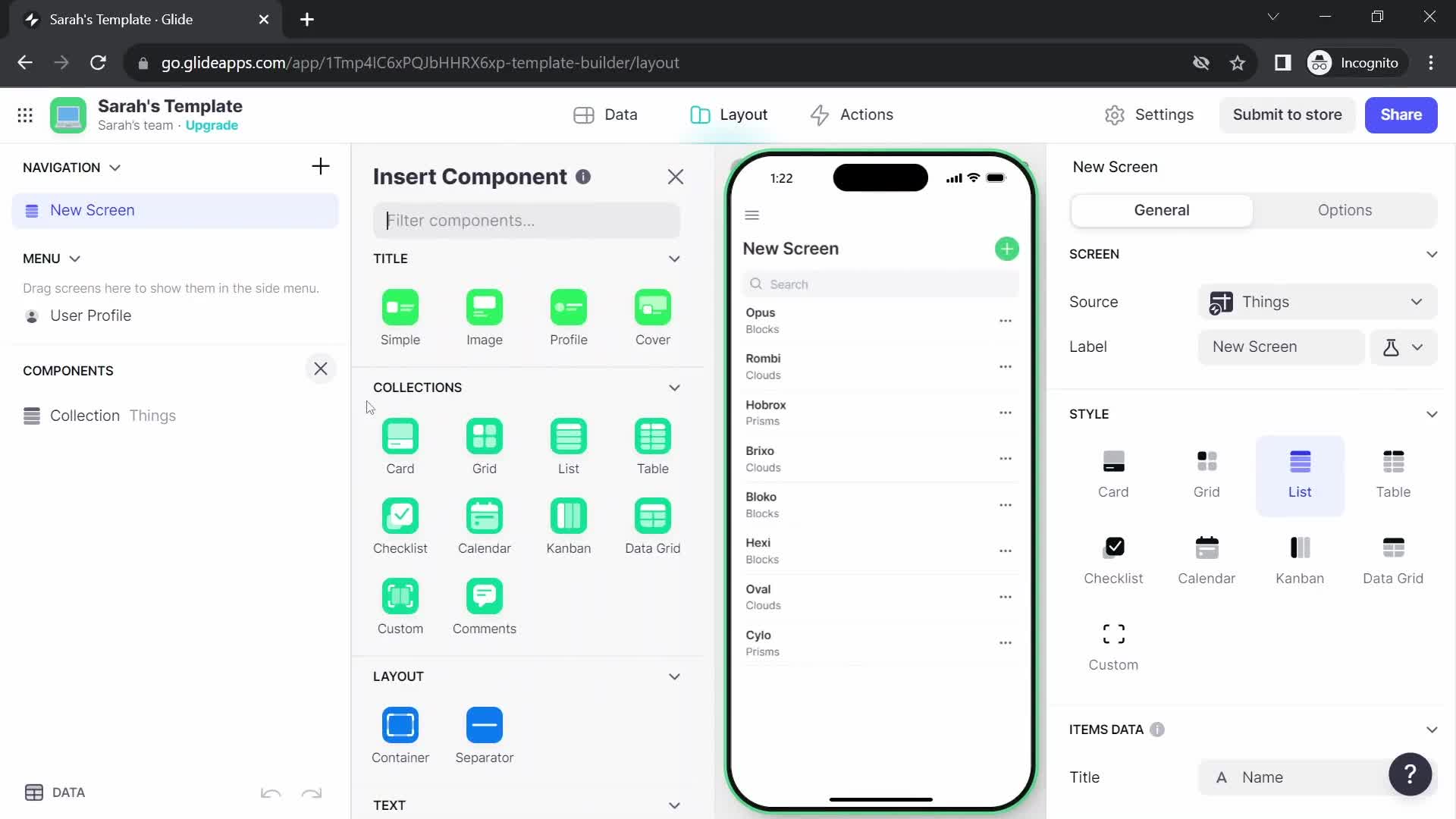Choose Card style in right panel
1456x819 pixels.
tap(1113, 475)
